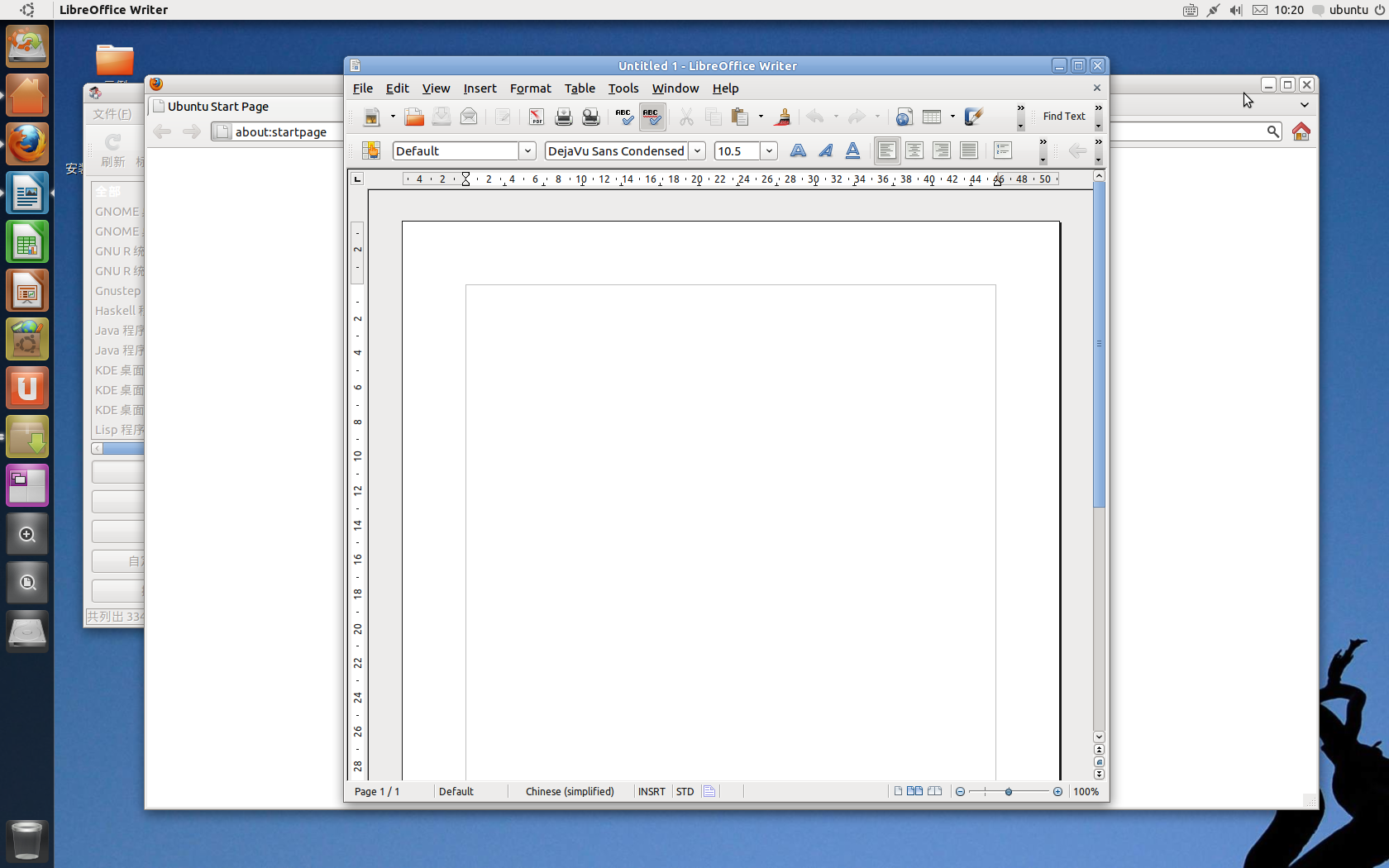Expand the font size dropdown
The width and height of the screenshot is (1389, 868).
pyautogui.click(x=768, y=150)
